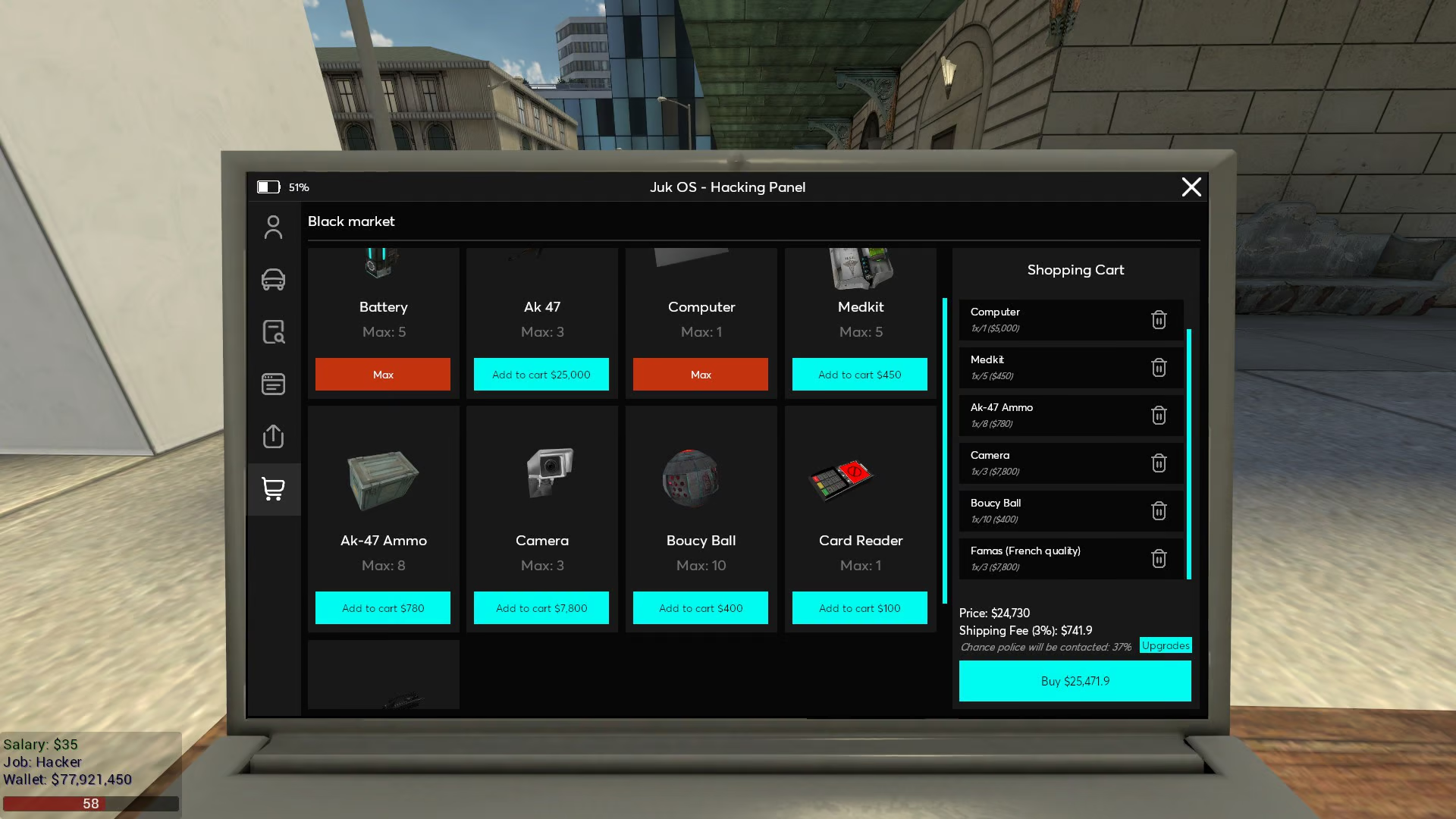
Task: Click the shopping cart scrollbar
Action: click(1188, 453)
